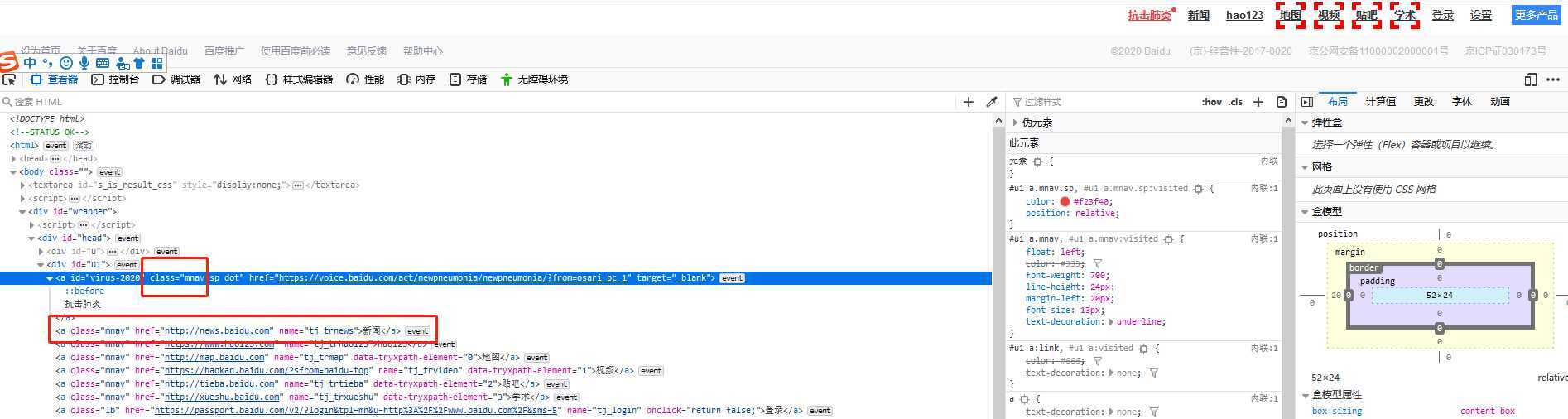Click filter funnel next to color #666
This screenshot has width=1568, height=419.
[x=1098, y=361]
